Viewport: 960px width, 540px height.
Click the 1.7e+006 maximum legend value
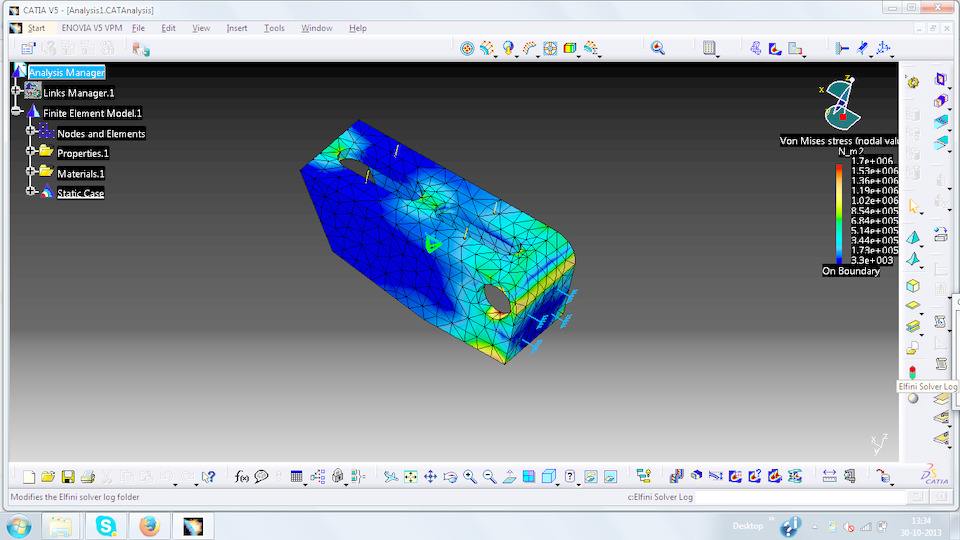click(x=872, y=161)
